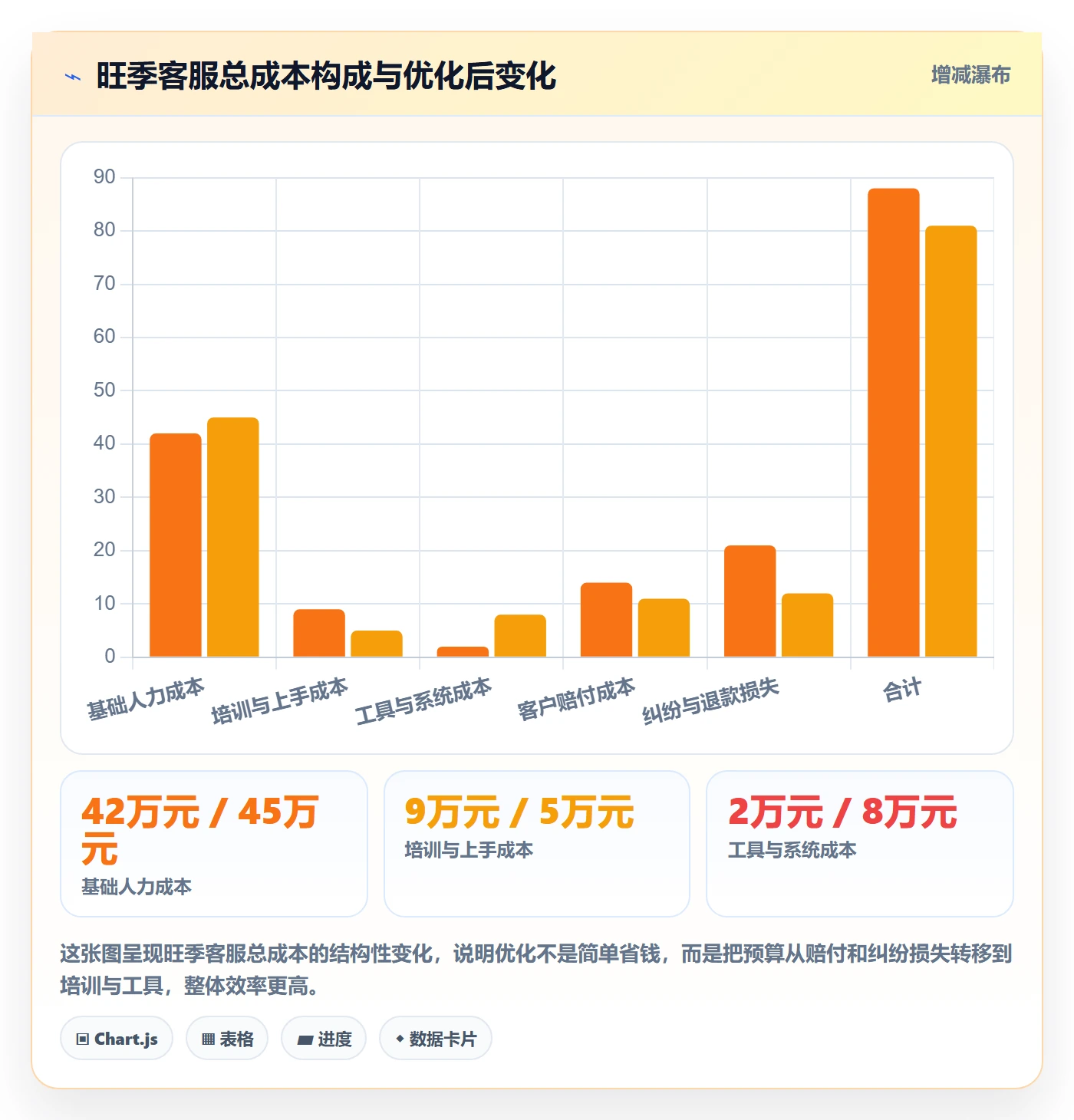Open the 表格 tag chip
The image size is (1074, 1120).
(227, 1039)
